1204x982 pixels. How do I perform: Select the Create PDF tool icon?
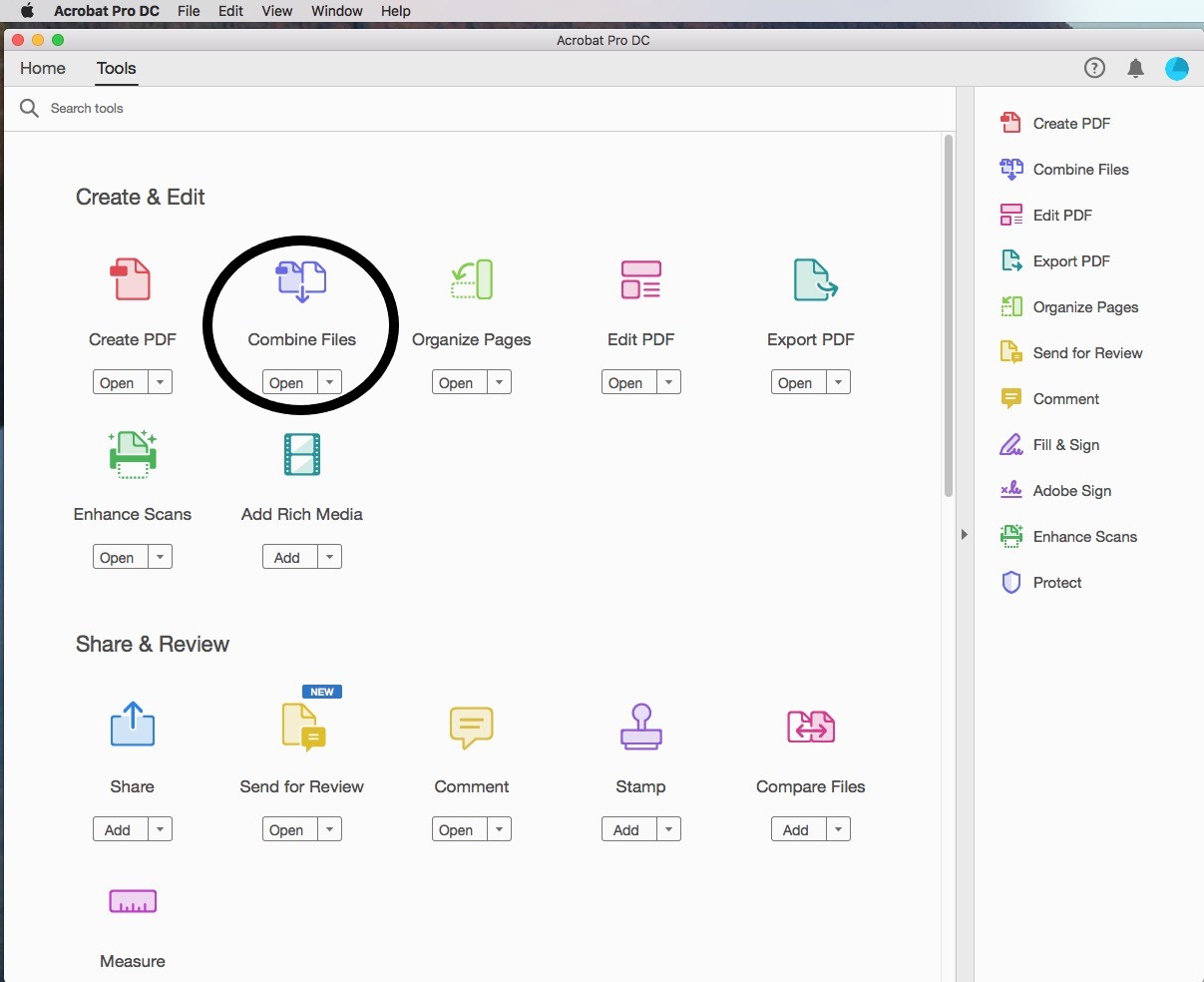point(132,280)
